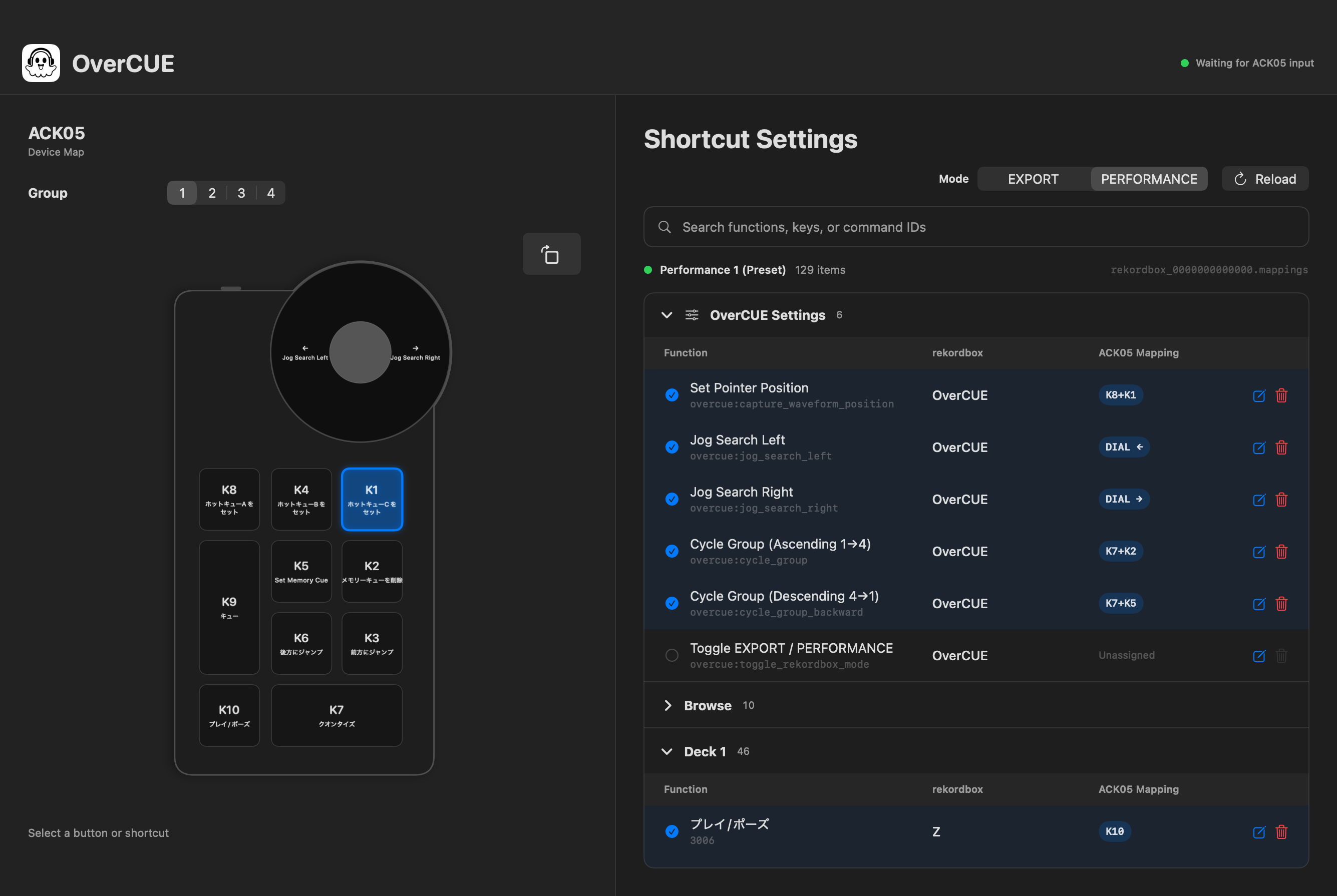Click the OverCUE ghost logo icon
This screenshot has height=896, width=1337.
click(41, 63)
